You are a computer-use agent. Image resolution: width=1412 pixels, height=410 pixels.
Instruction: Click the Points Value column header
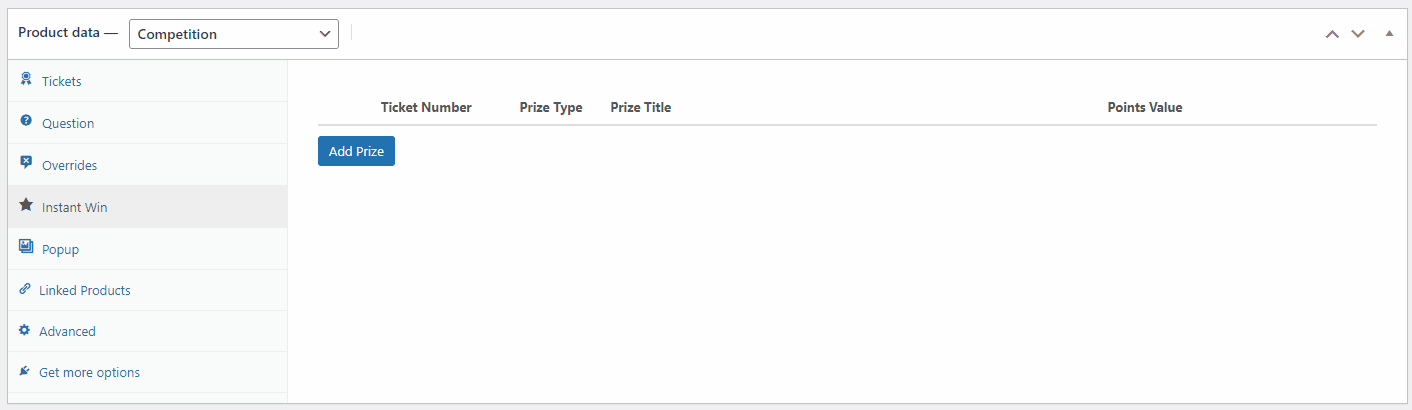coord(1145,107)
